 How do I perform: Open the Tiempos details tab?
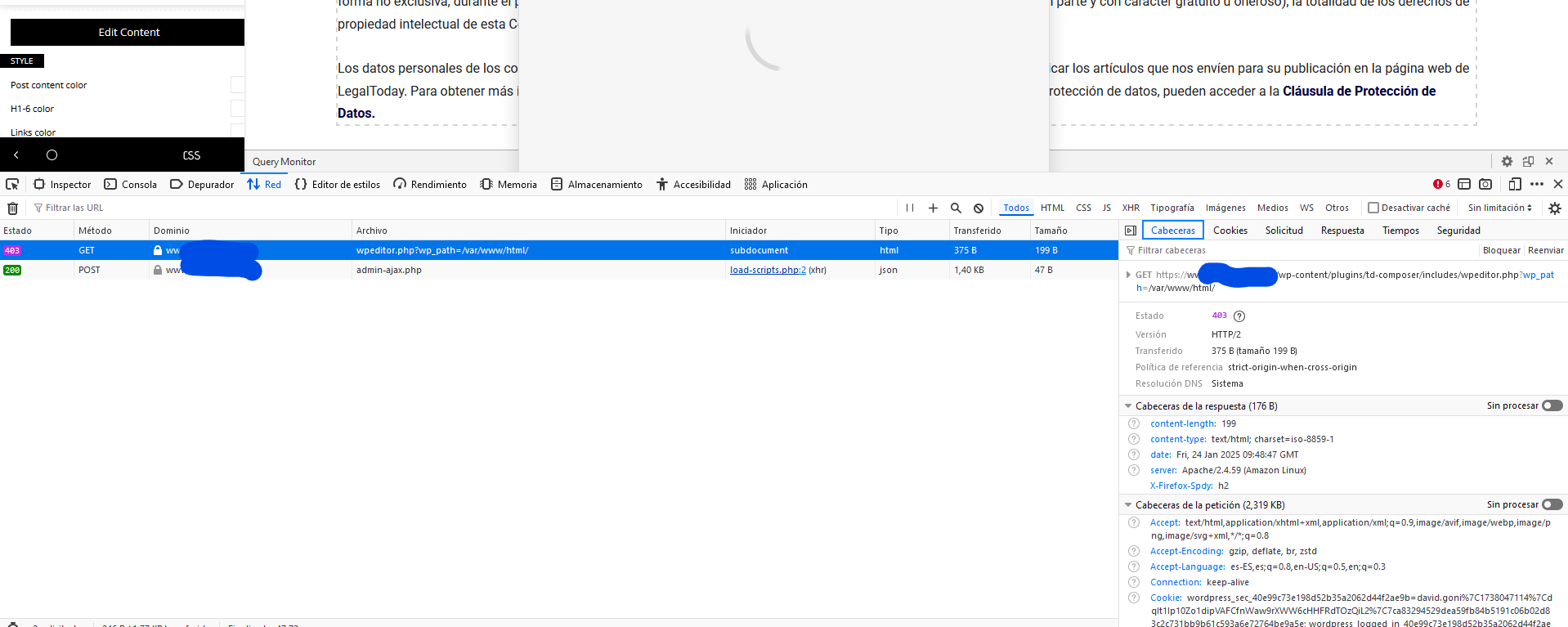pyautogui.click(x=1400, y=231)
